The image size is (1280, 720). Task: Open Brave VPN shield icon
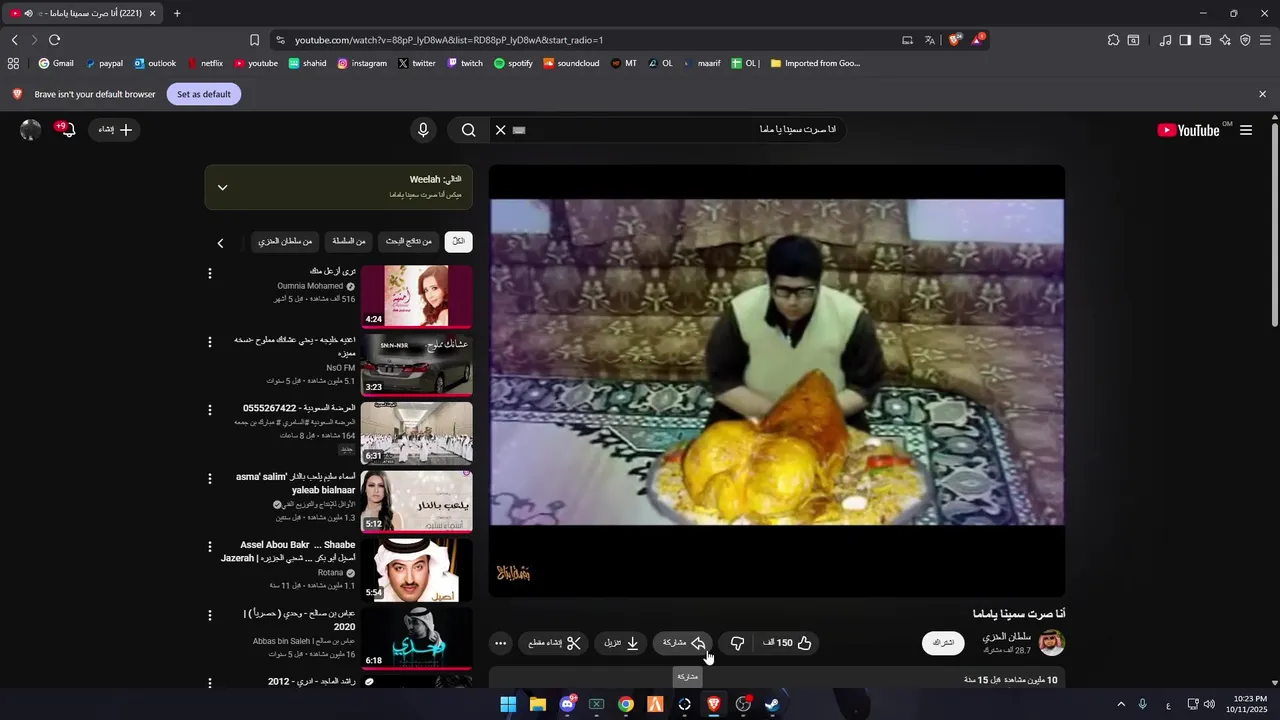(x=1245, y=40)
